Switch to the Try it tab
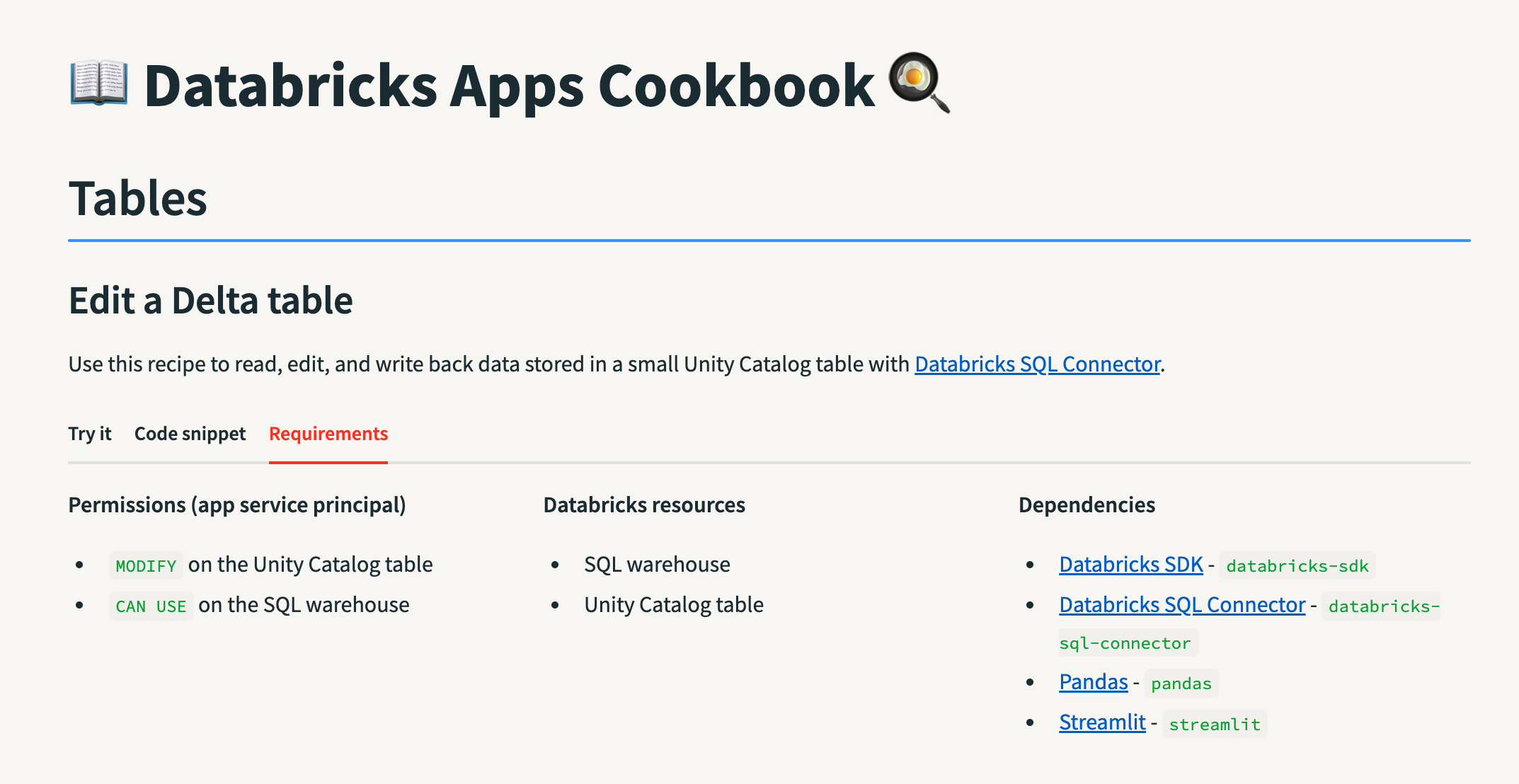This screenshot has height=784, width=1519. click(90, 434)
